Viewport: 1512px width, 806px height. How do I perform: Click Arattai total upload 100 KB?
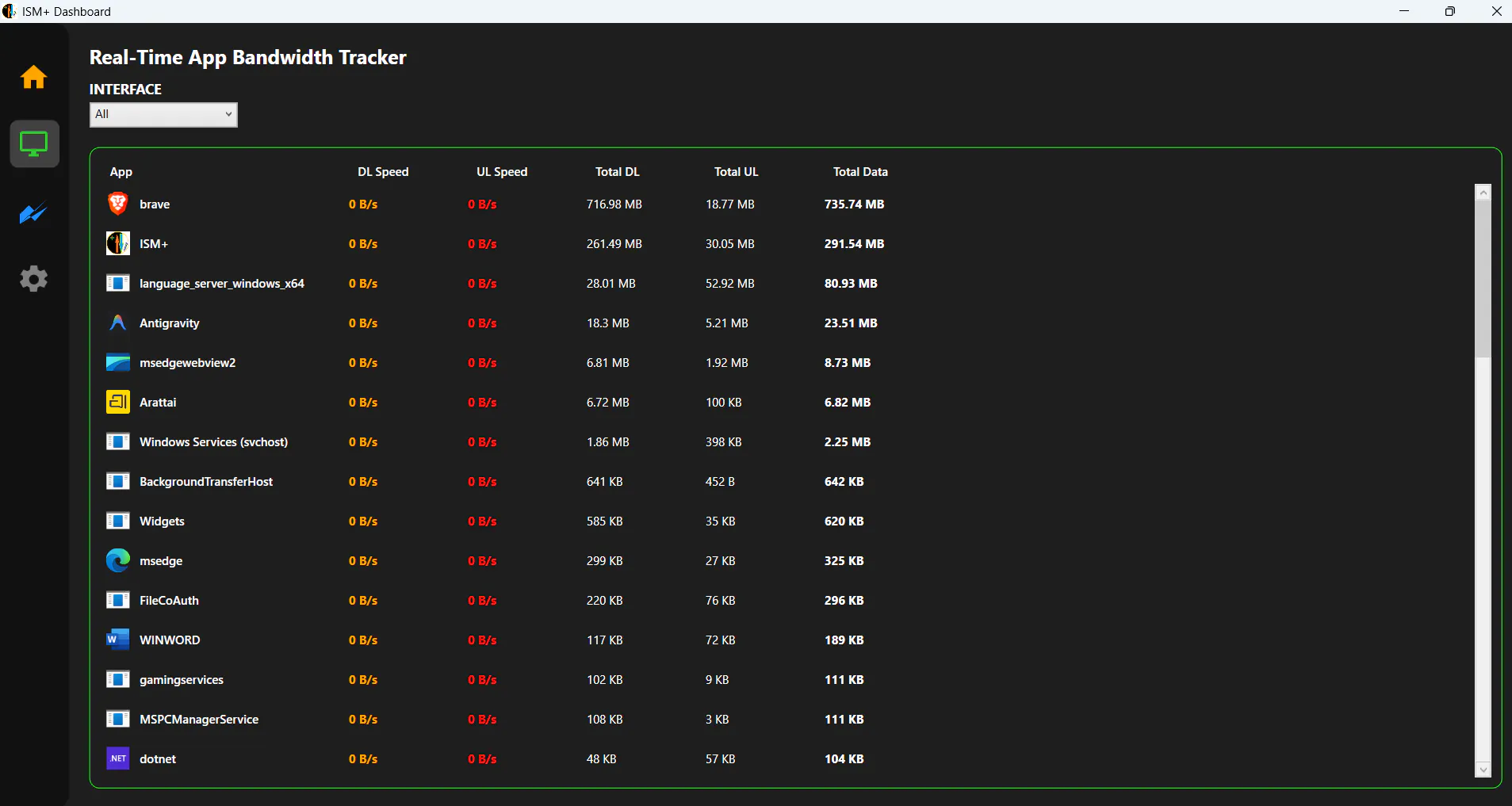coord(724,403)
